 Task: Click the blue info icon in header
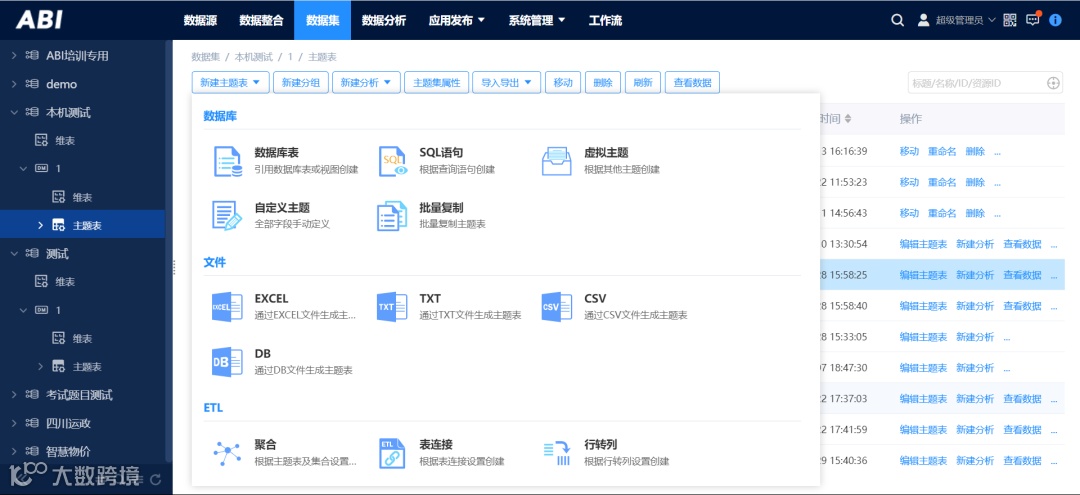coord(1055,20)
